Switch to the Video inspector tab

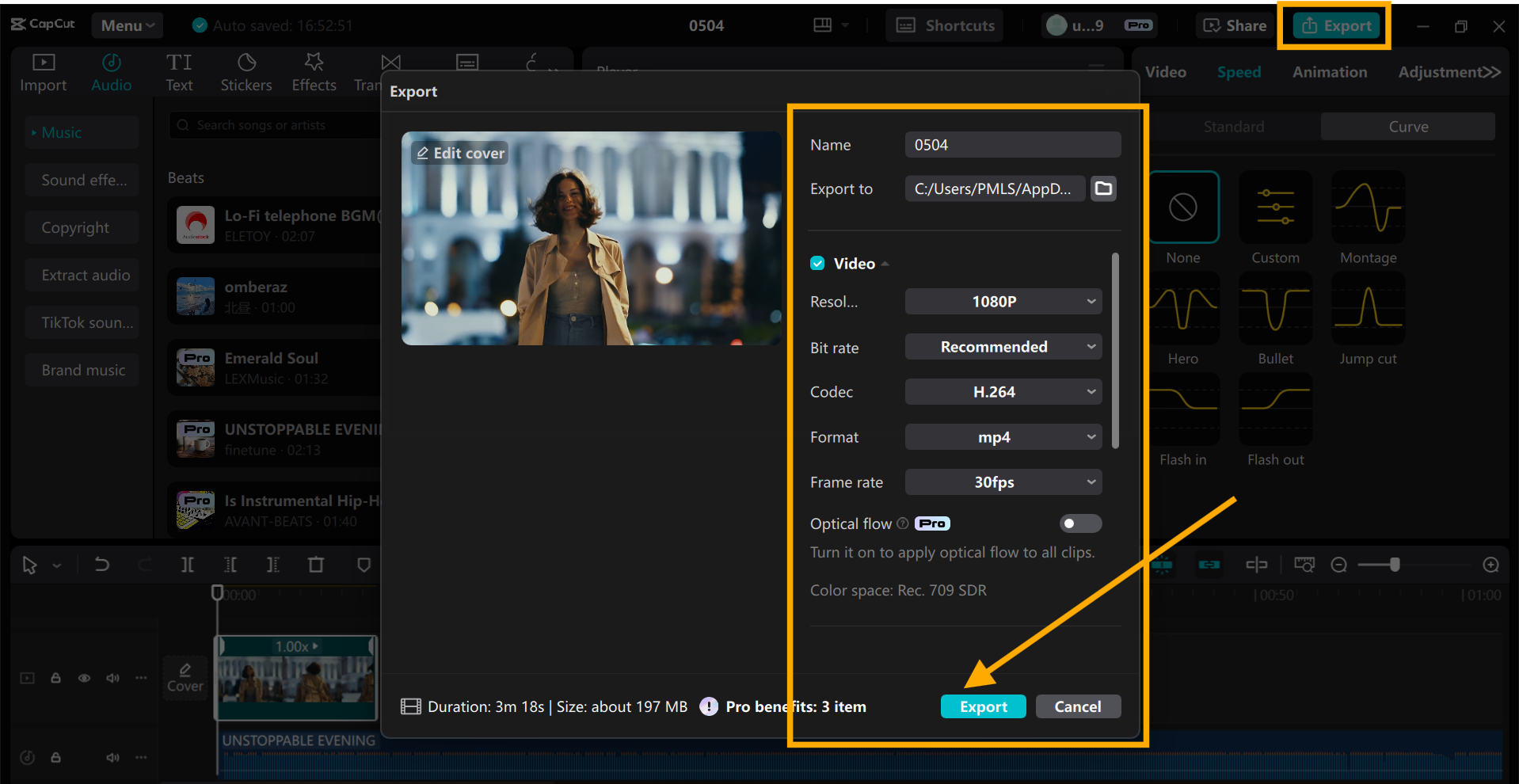(x=1165, y=72)
